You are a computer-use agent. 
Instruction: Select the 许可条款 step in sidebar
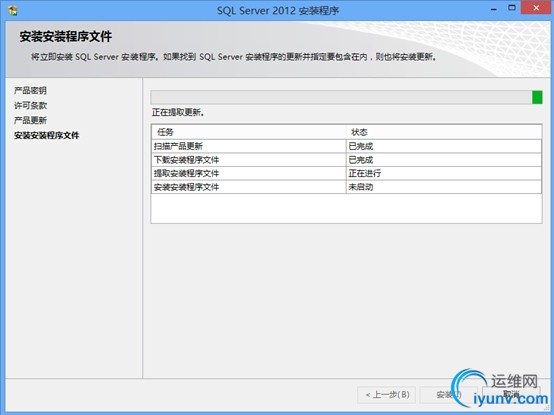[x=30, y=106]
